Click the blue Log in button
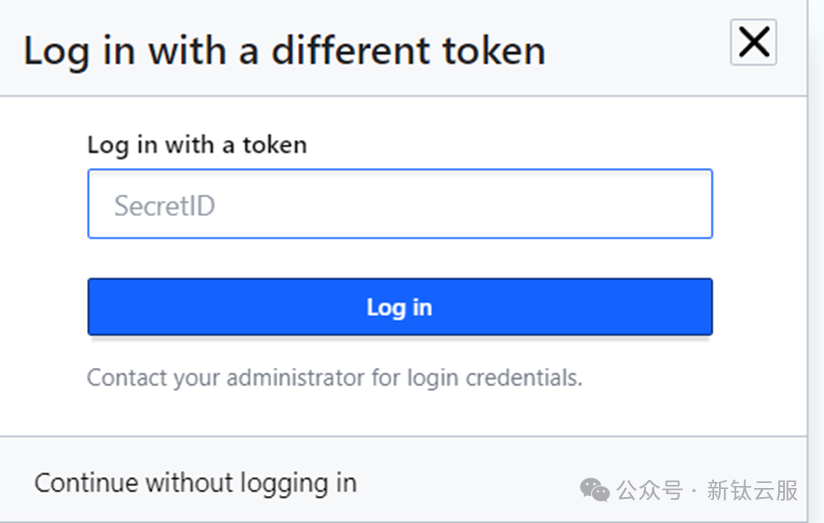Screen dimensions: 824x523 coord(400,307)
